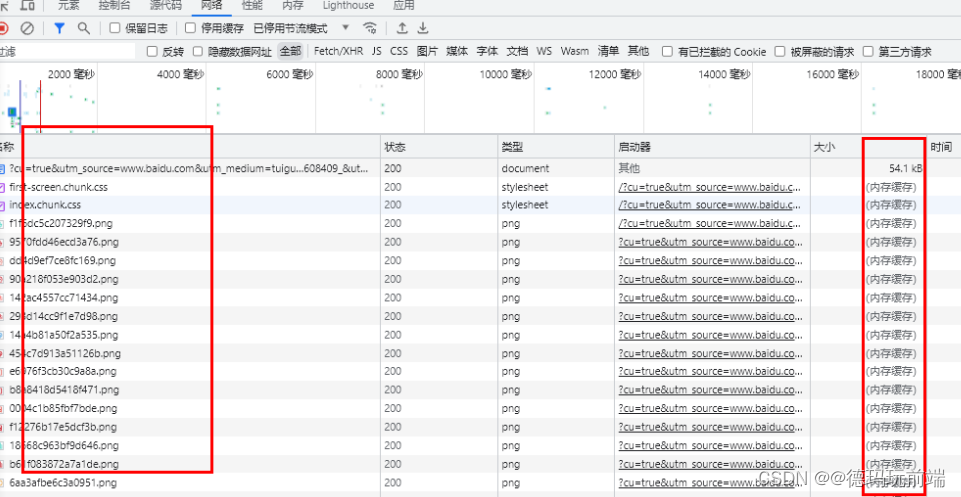Screen dimensions: 961x497
Task: Click timeline overview at 8000 毫秒
Action: tap(399, 75)
